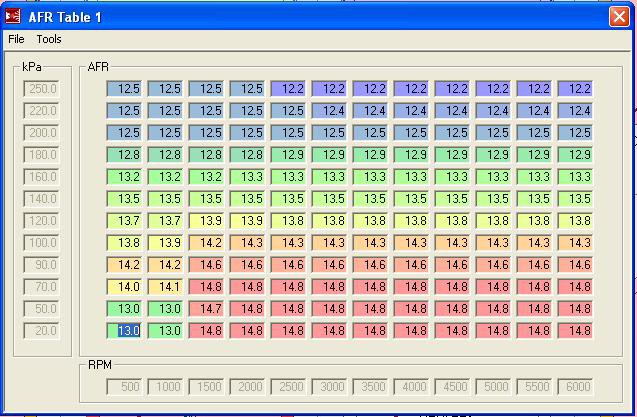Select AFR cell at 250 kPa, 6000 RPM
637x417 pixels.
click(574, 88)
